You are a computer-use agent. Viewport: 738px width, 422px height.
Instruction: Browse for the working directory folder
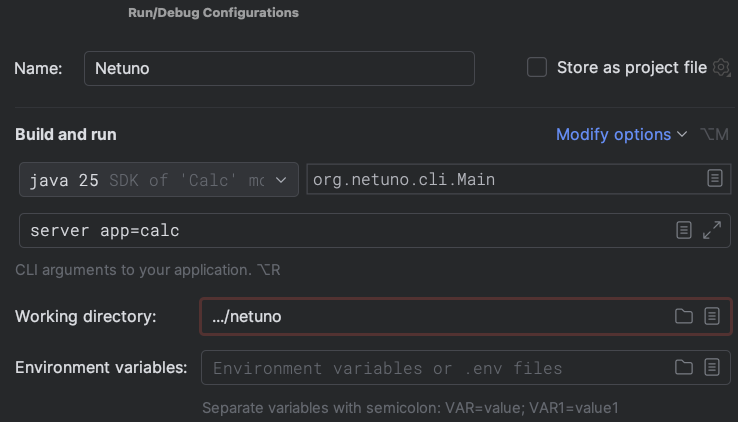[x=684, y=316]
